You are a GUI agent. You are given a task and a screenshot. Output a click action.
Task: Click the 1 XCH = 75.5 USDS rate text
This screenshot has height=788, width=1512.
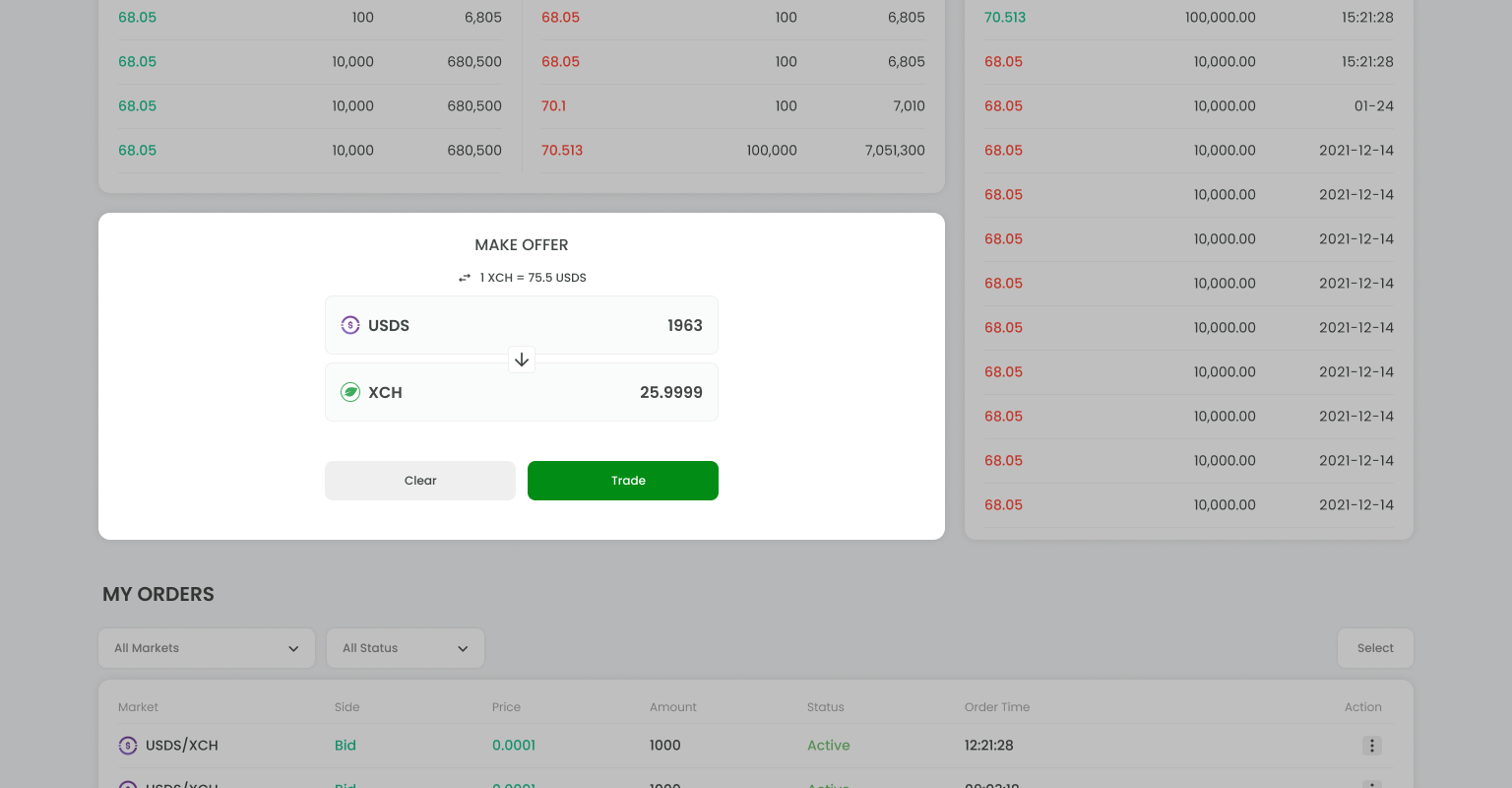(533, 278)
